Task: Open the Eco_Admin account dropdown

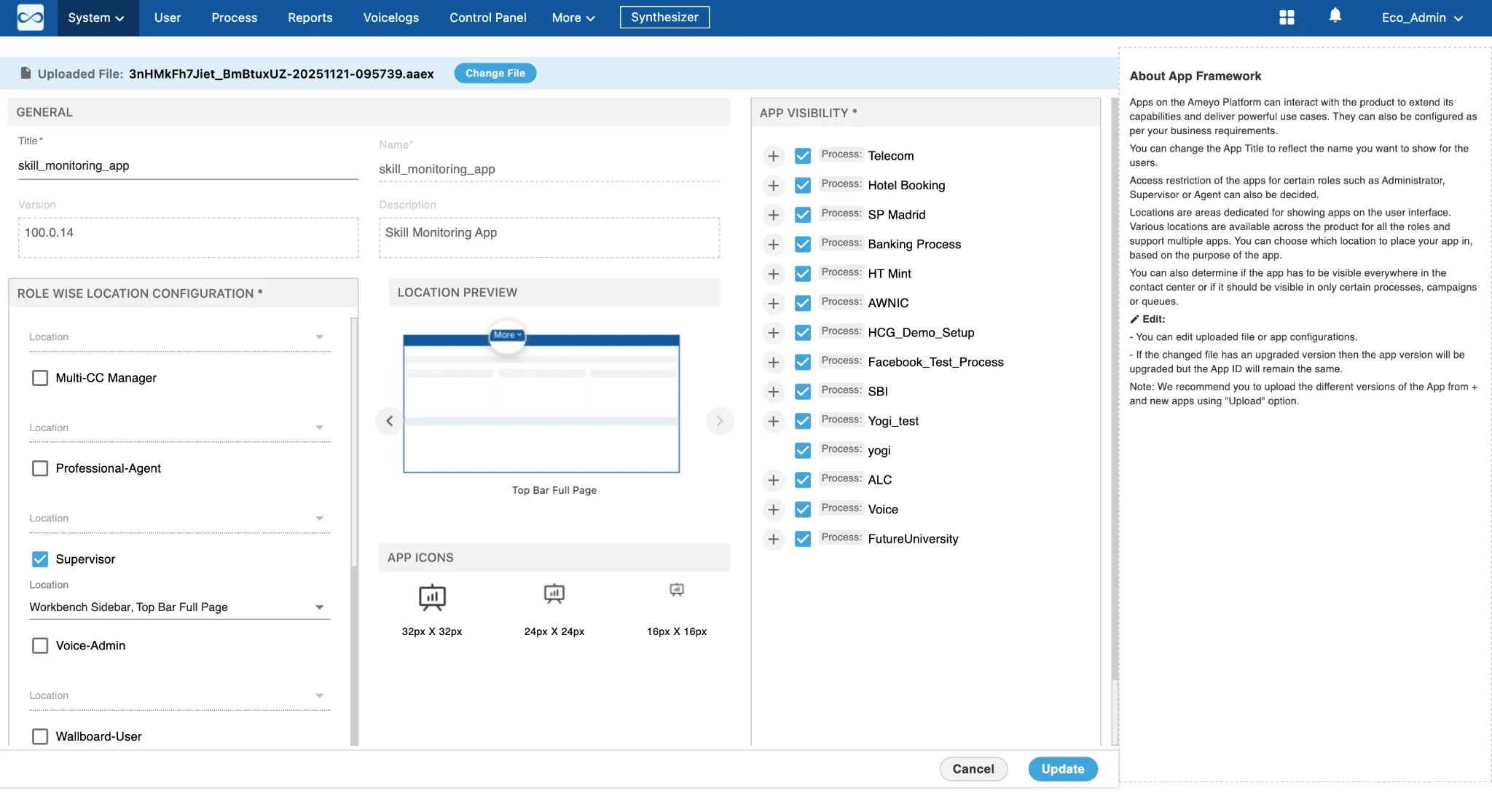Action: pyautogui.click(x=1422, y=17)
